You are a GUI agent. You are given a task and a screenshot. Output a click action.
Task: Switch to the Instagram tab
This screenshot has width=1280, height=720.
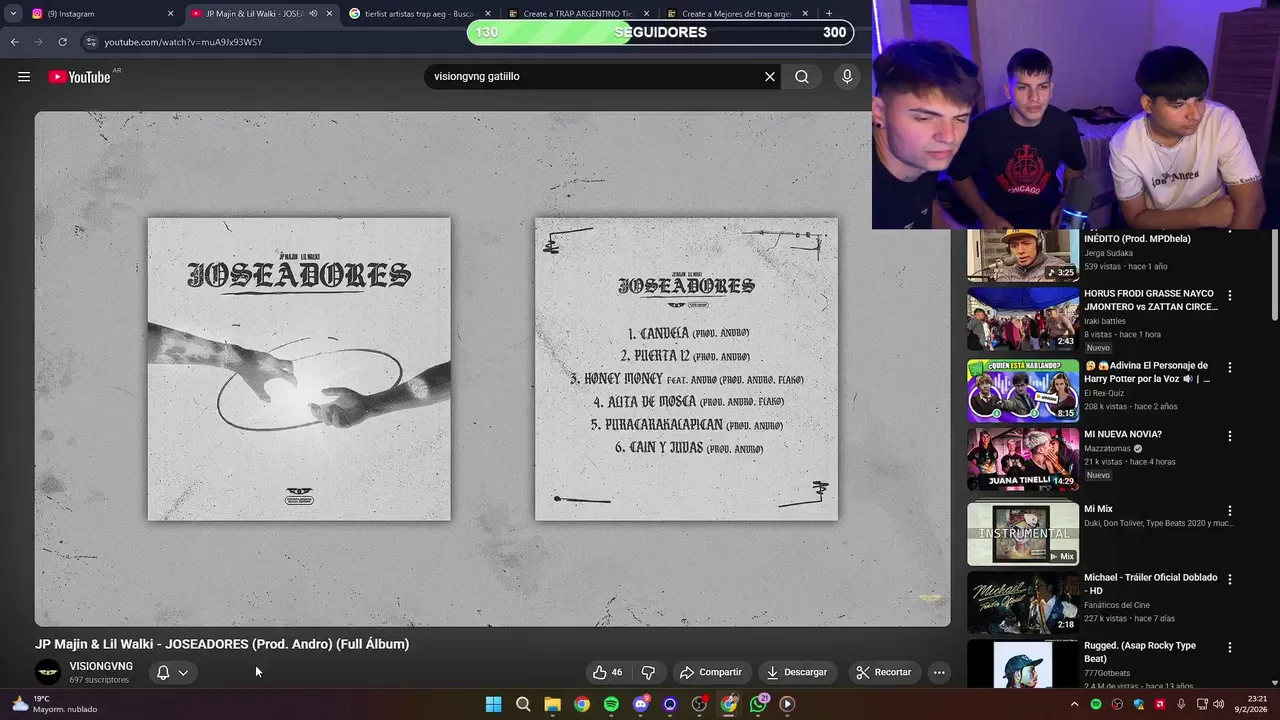(x=104, y=14)
